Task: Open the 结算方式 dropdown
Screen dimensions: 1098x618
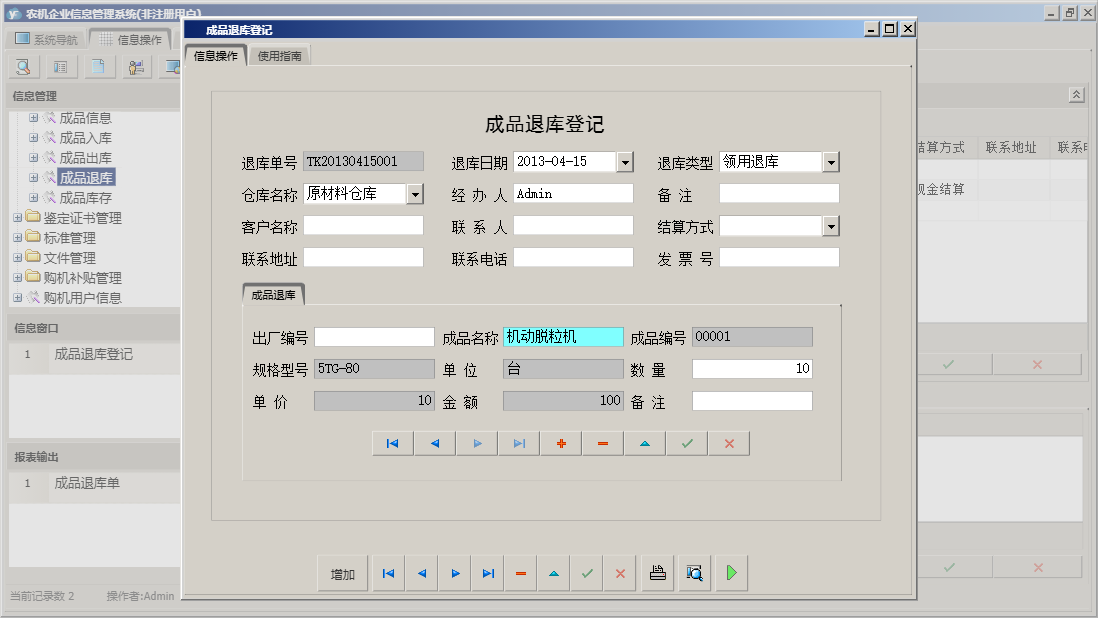Action: (833, 225)
